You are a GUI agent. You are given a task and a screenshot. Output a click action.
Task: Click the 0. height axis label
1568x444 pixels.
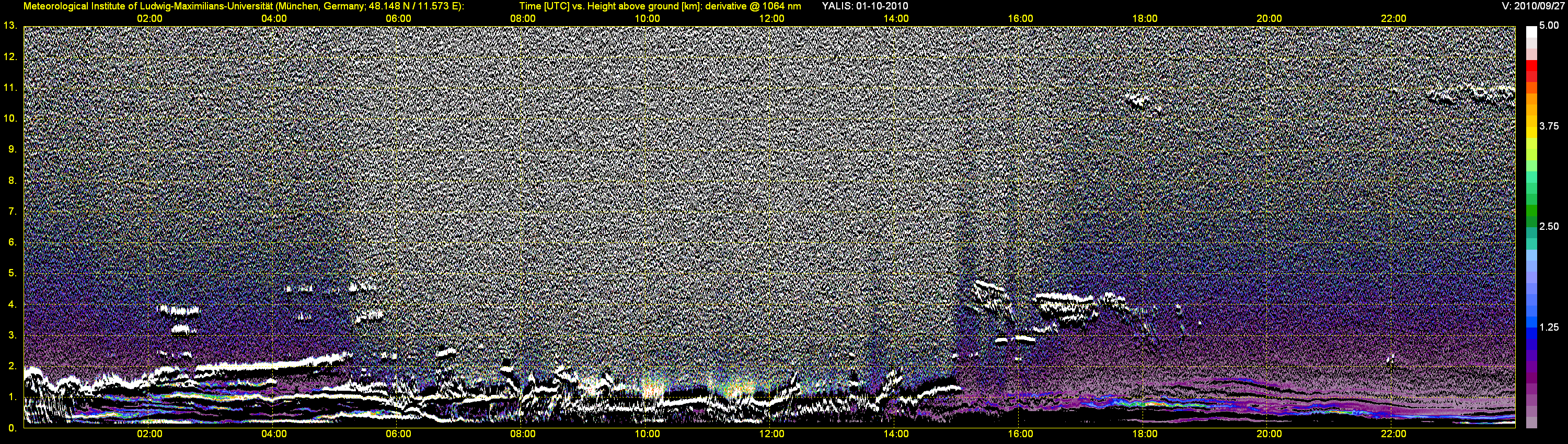coord(12,428)
